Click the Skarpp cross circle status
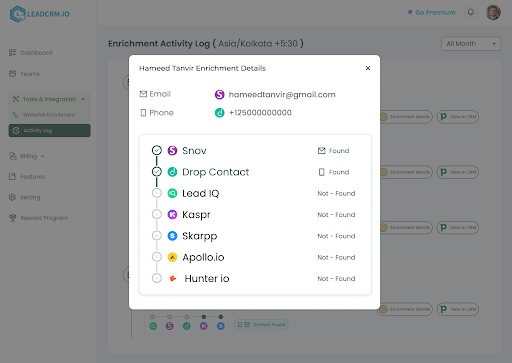Viewport: 512px width, 363px height. (157, 236)
